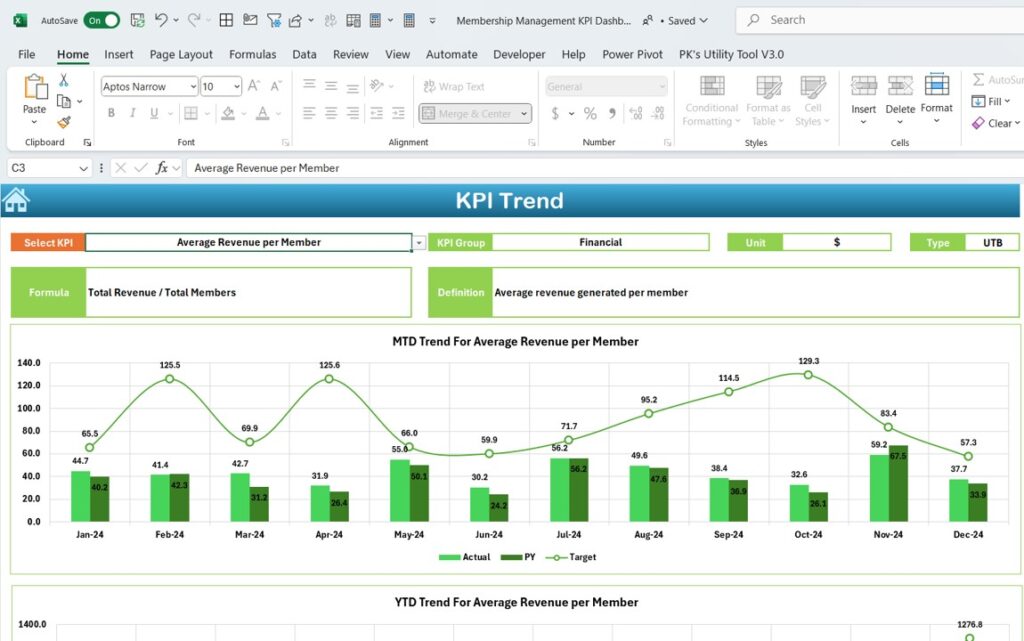Click the Excel app logo icon
This screenshot has width=1024, height=641.
[x=20, y=20]
